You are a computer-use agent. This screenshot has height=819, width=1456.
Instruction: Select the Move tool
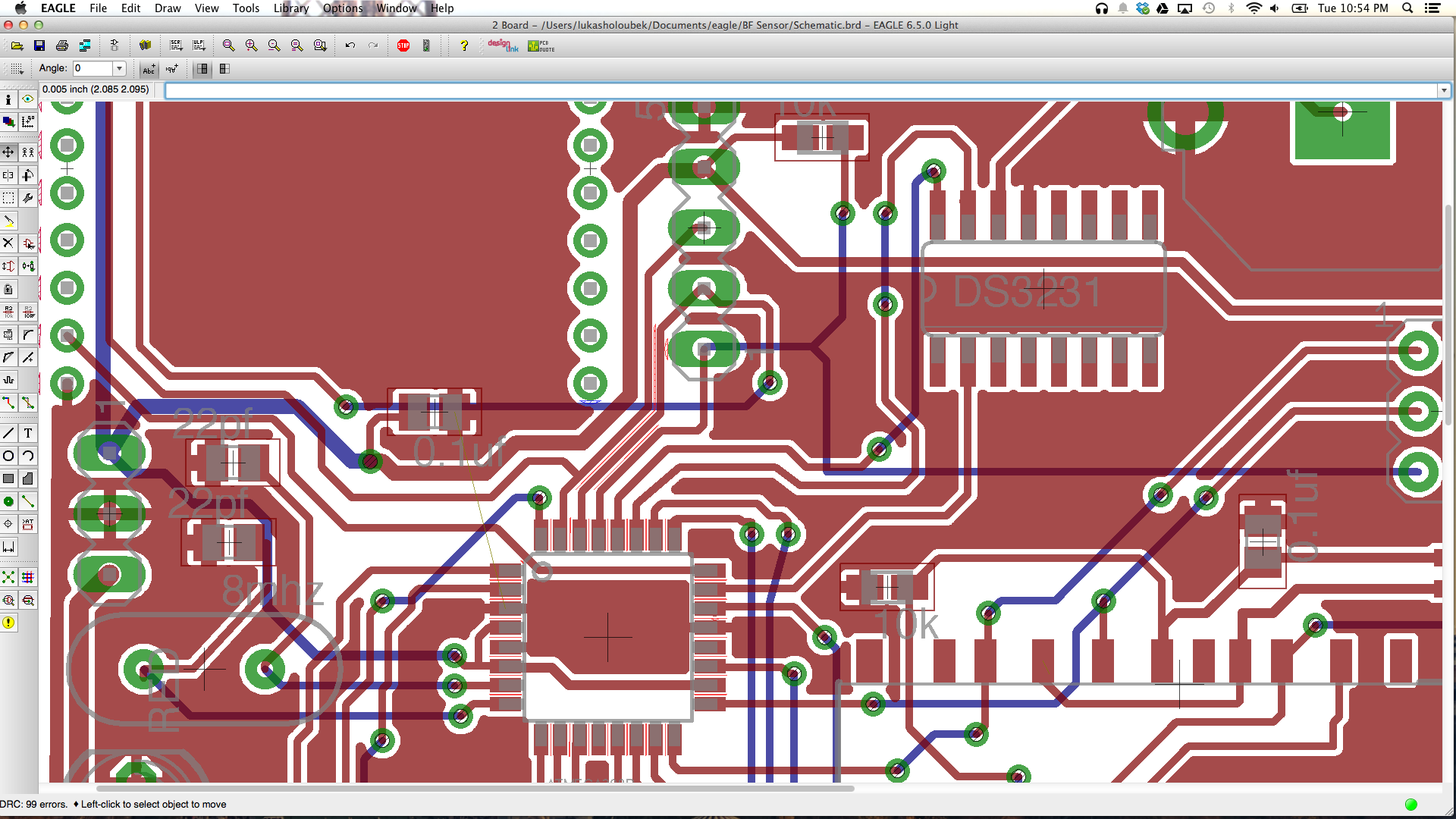[8, 152]
